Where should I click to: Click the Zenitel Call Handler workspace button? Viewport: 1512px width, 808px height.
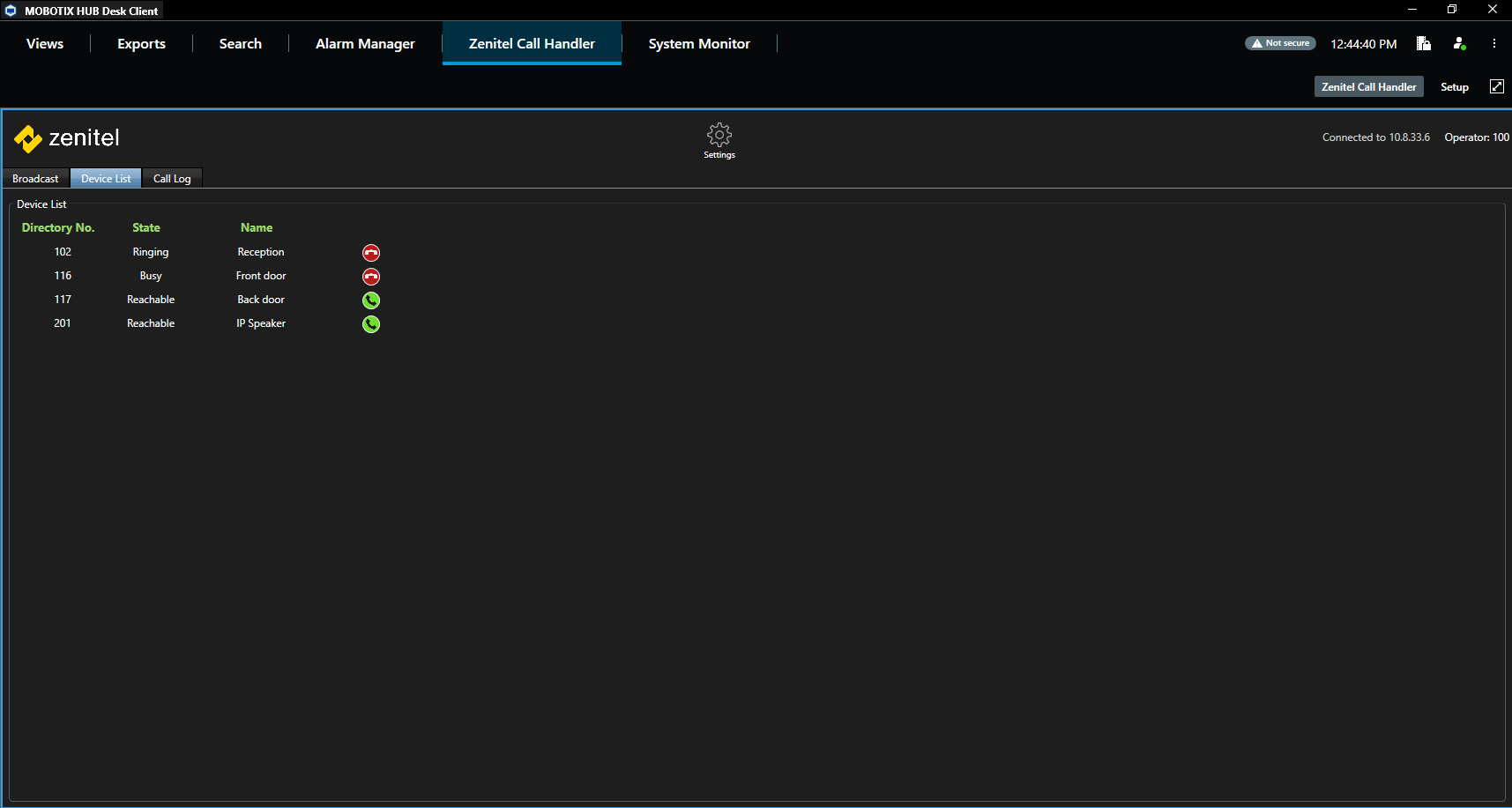pos(1369,86)
